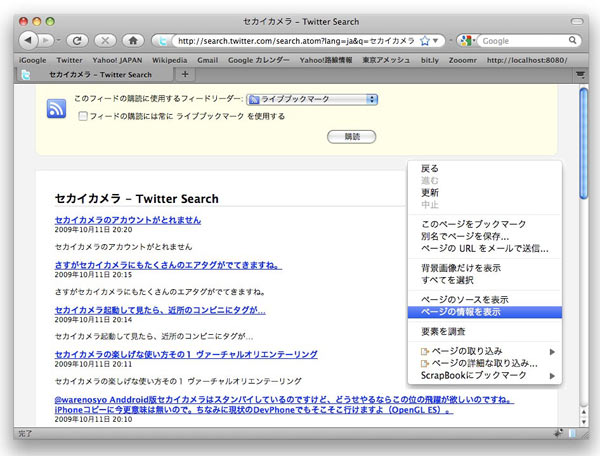
Task: Choose ページの情報を表示 highlighted item
Action: (485, 312)
